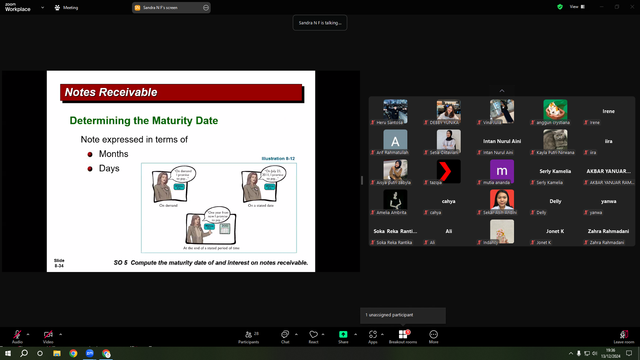Open File Explorer from taskbar
Image resolution: width=640 pixels, height=360 pixels.
point(57,353)
